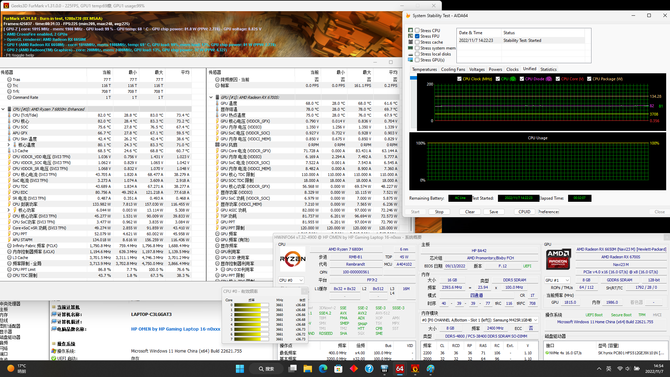Open network settings from system tray
670x377 pixels.
pyautogui.click(x=620, y=368)
